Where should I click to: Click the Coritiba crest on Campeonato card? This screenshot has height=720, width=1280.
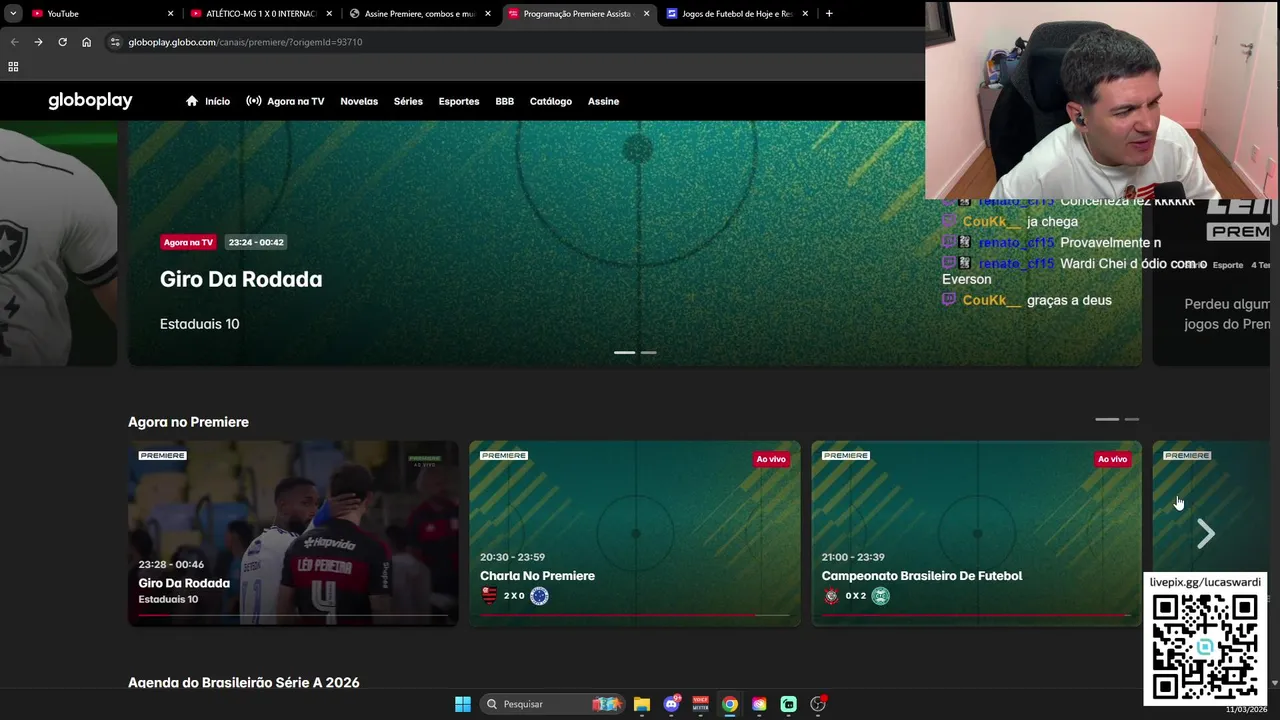pos(880,596)
